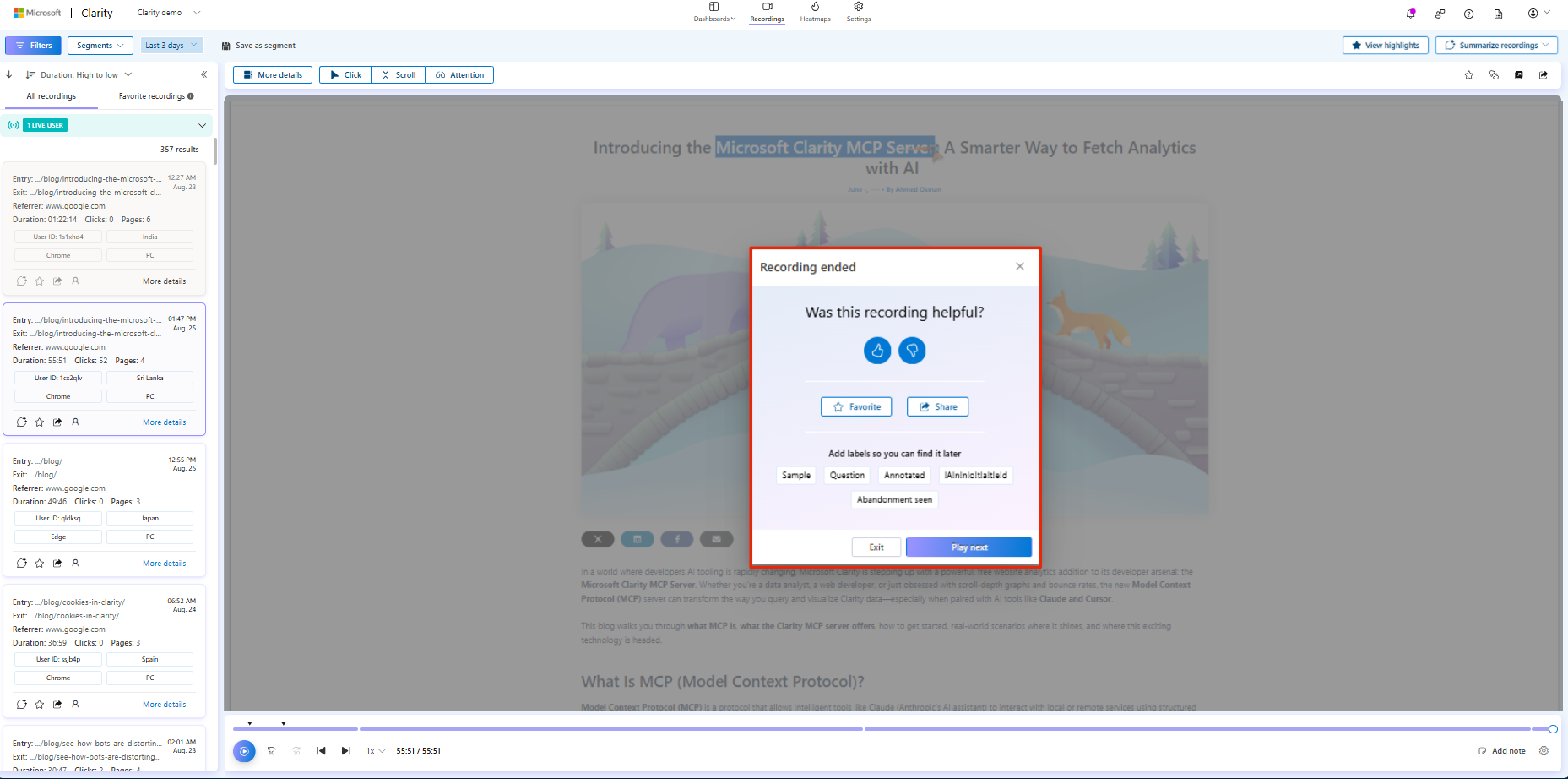Star the 12:55 PM recording in the sidebar
The width and height of the screenshot is (1568, 779).
pos(39,563)
